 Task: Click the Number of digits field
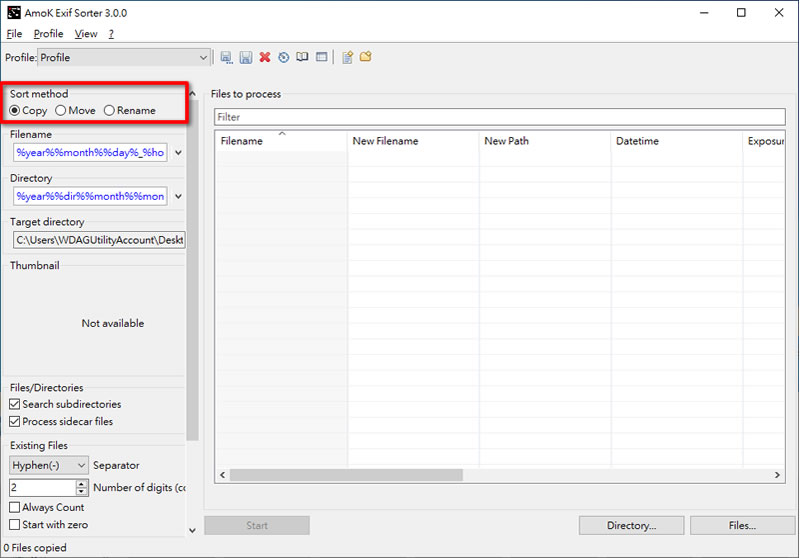[x=43, y=487]
